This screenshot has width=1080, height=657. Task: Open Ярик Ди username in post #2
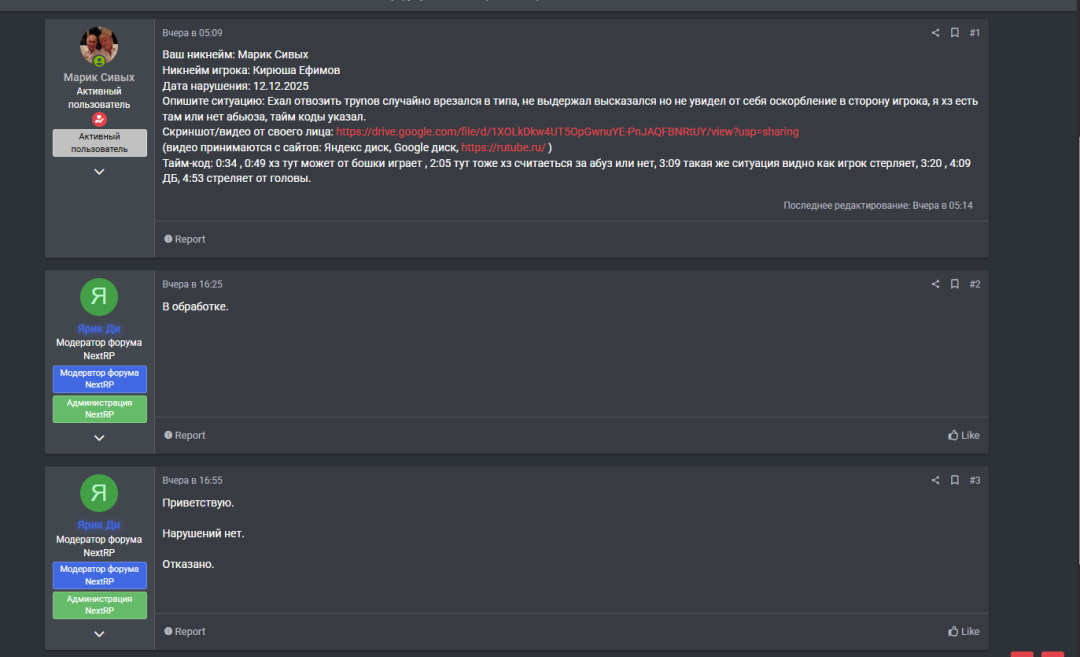pyautogui.click(x=99, y=328)
